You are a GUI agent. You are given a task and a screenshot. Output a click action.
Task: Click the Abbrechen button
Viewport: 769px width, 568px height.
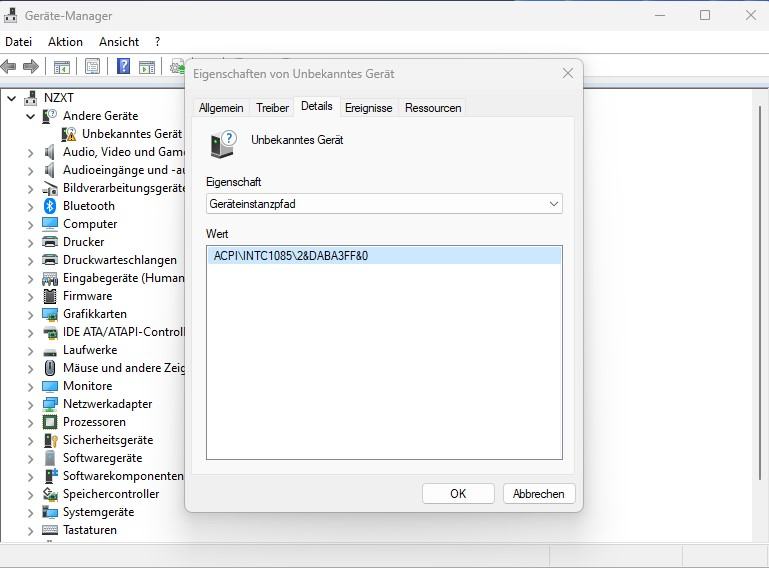(538, 493)
